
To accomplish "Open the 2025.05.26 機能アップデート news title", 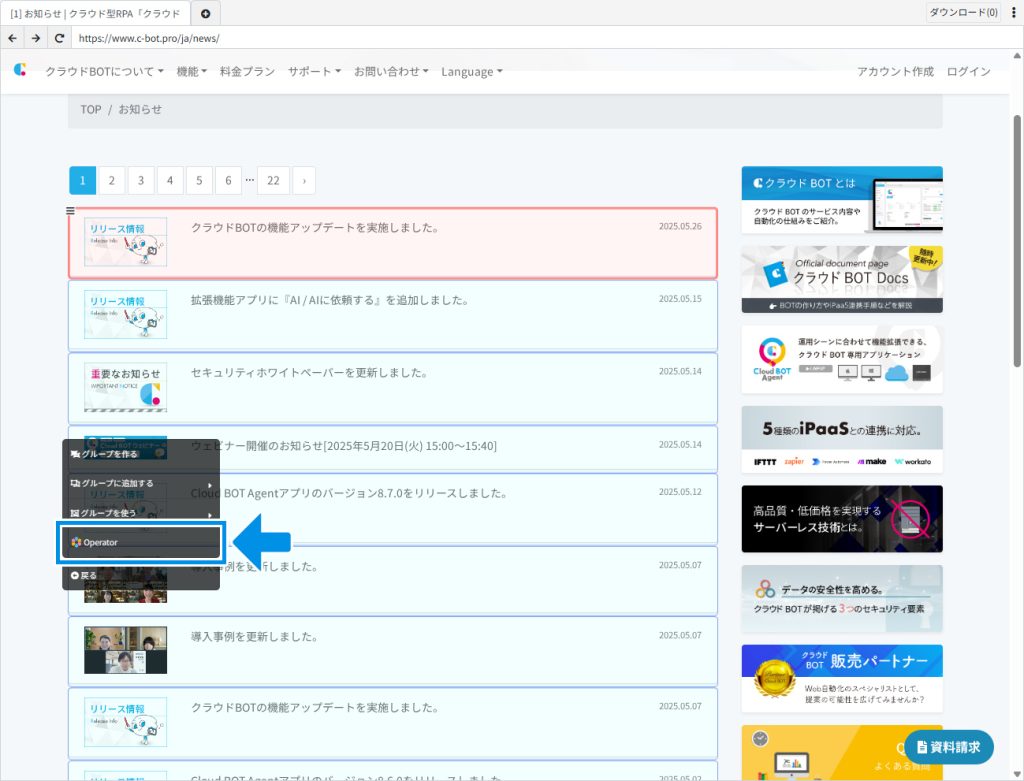I will pos(315,227).
